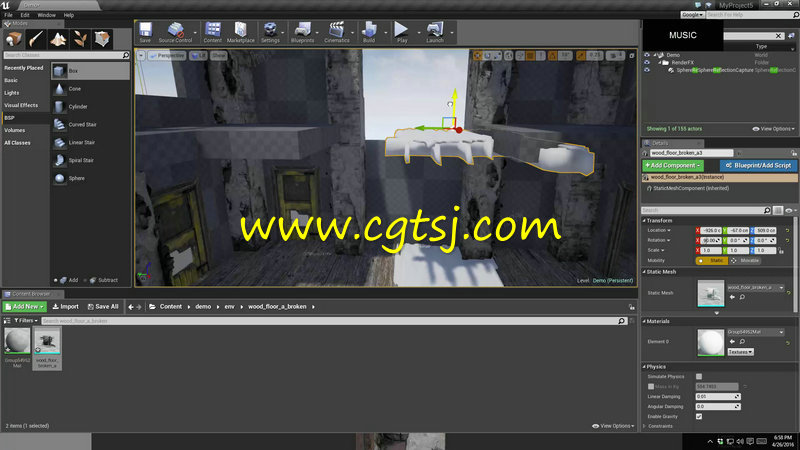Open Window menu
Image resolution: width=800 pixels, height=450 pixels.
tap(46, 15)
